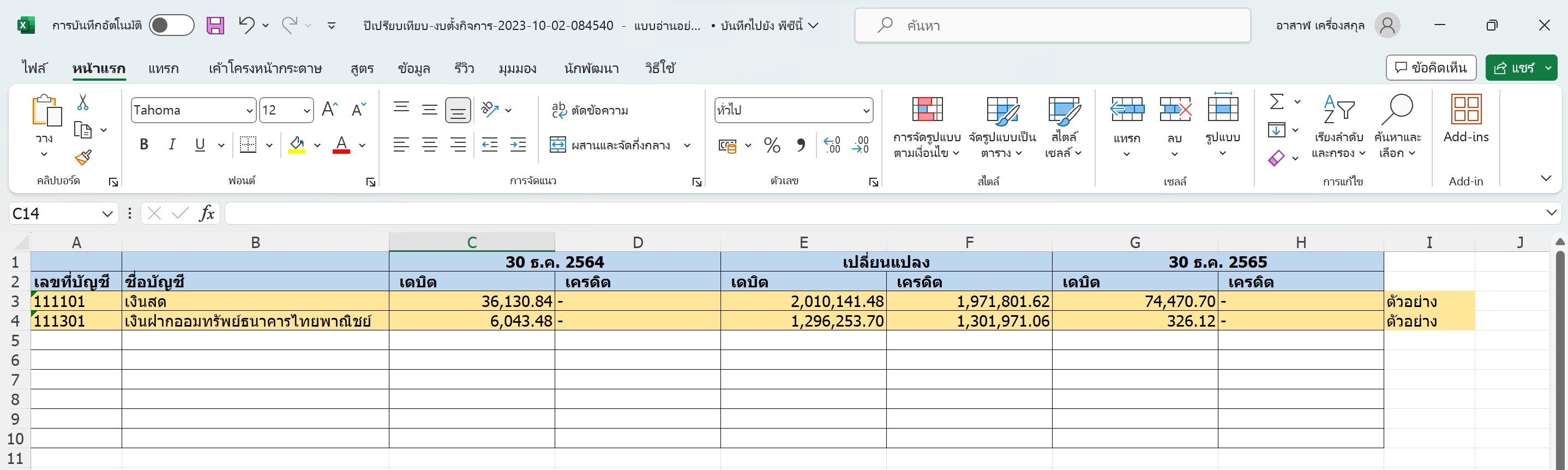Toggle the AutoSave switch
Viewport: 1568px width, 470px height.
(171, 26)
